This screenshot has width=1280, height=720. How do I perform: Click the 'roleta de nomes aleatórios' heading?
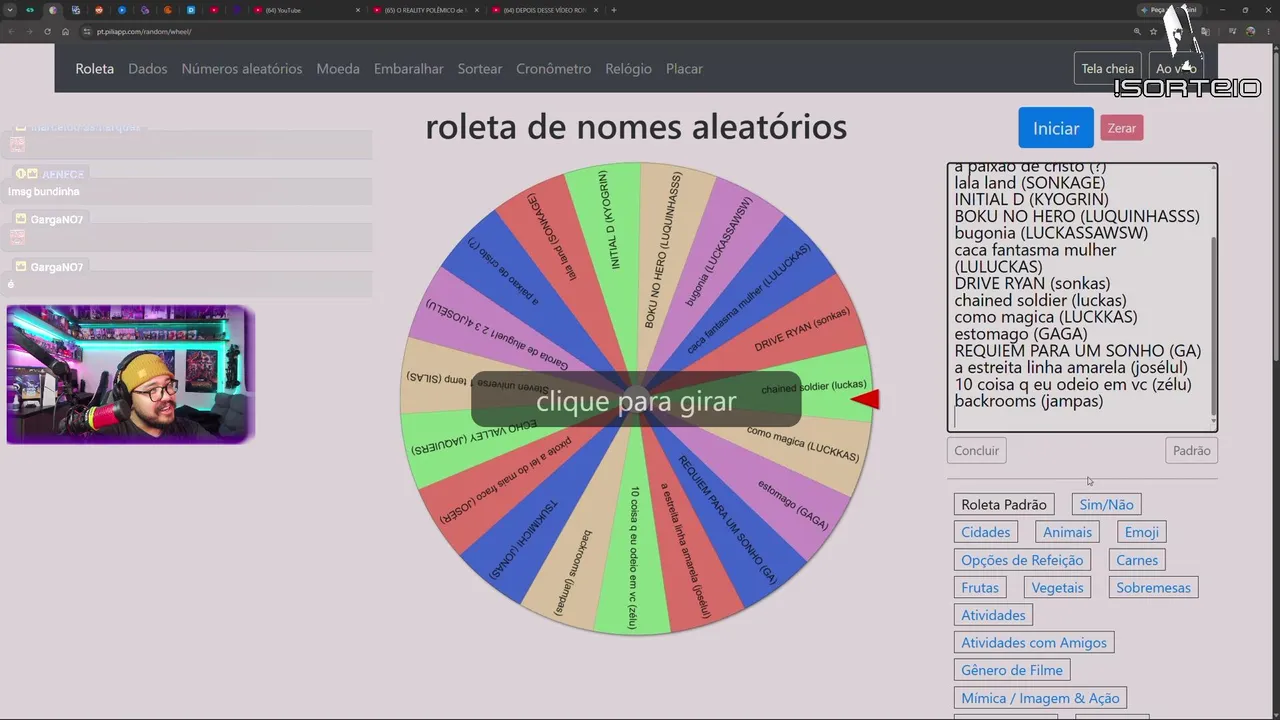636,127
